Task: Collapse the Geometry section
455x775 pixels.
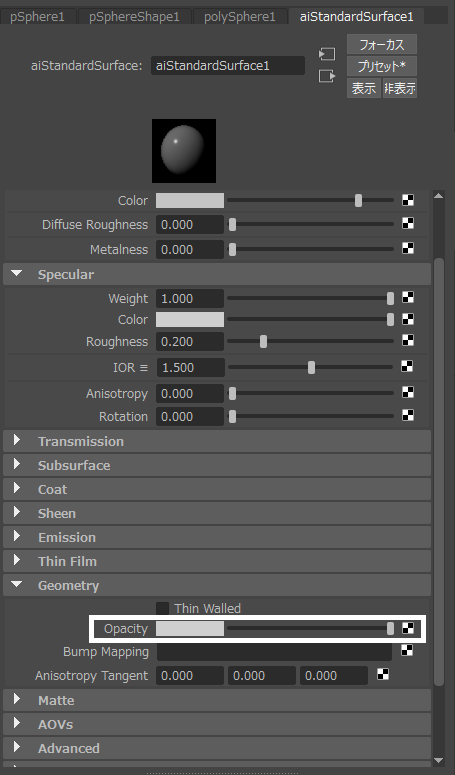Action: 17,584
